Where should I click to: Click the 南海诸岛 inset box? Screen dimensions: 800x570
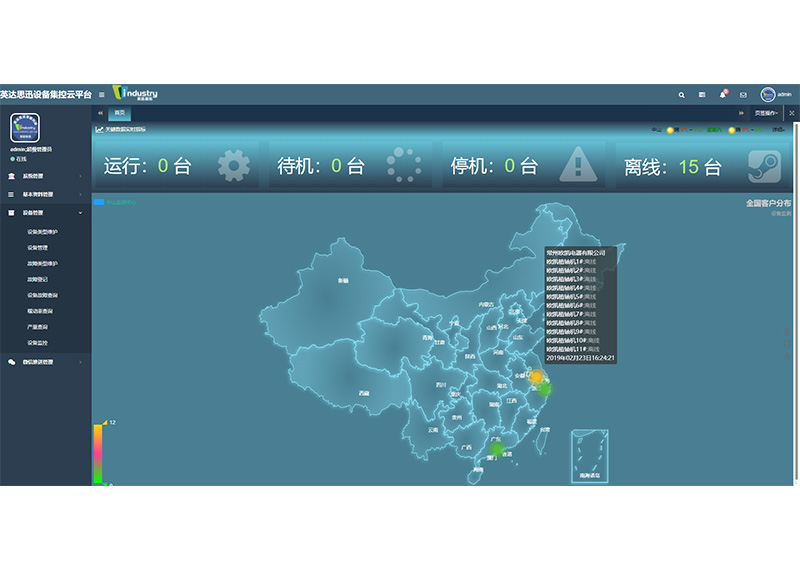pos(589,456)
